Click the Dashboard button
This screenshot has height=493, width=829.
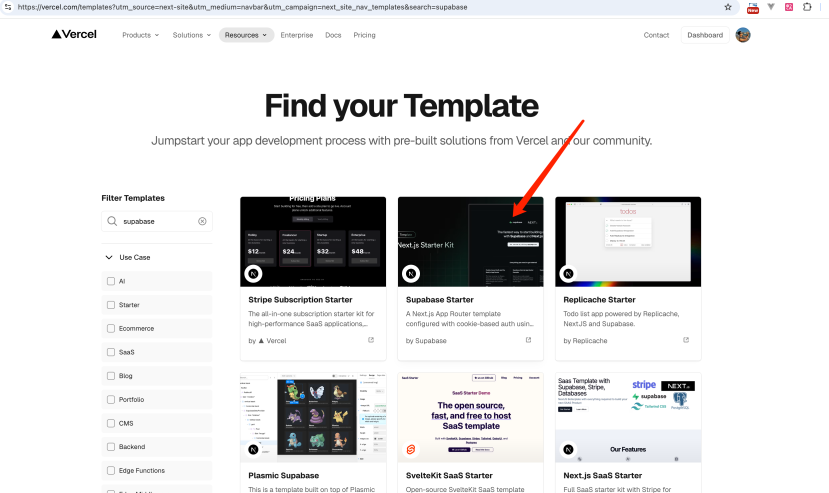click(x=704, y=35)
